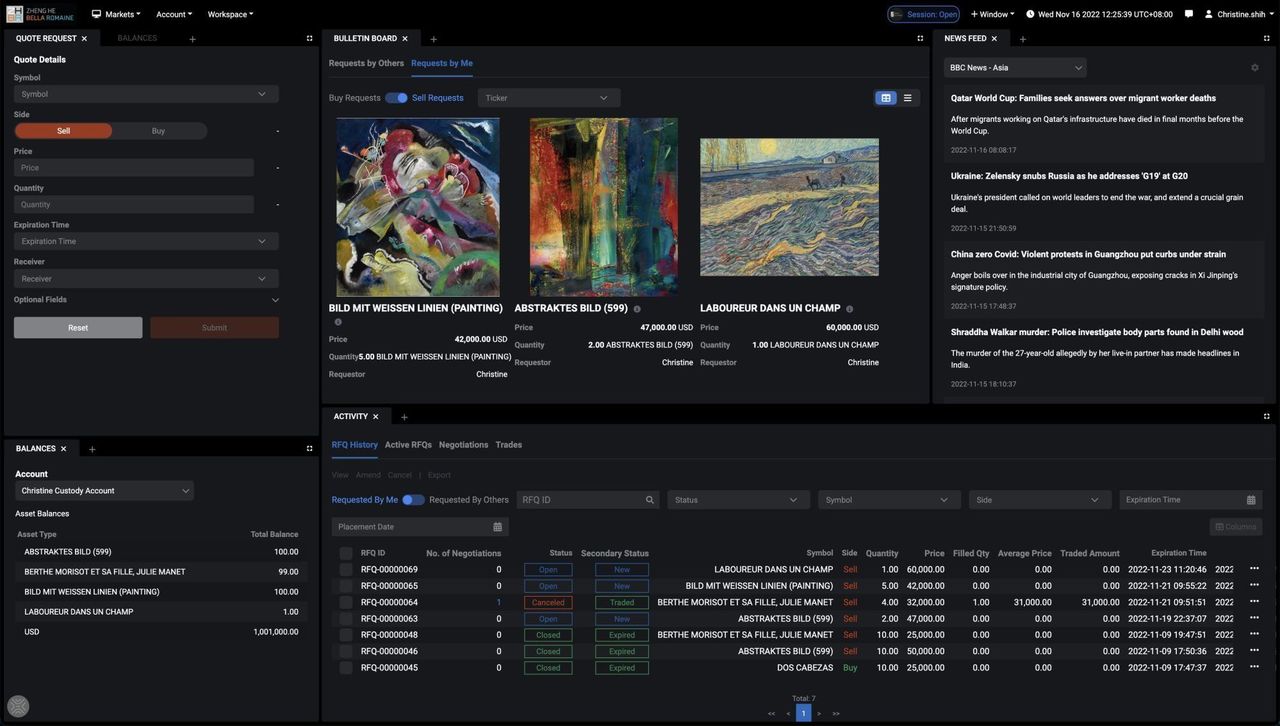Screen dimensions: 1280x726
Task: Open calendar for Placement Date filter
Action: pos(498,527)
